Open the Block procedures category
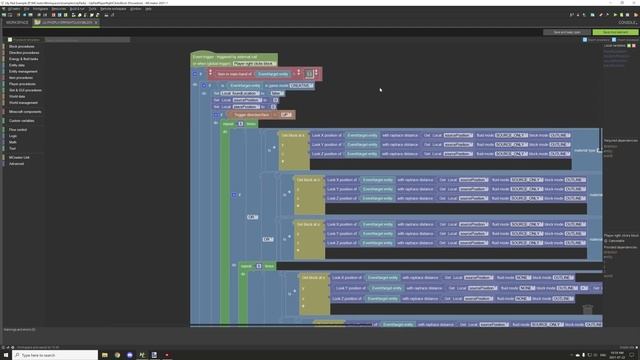This screenshot has height=360, width=640. (x=22, y=47)
